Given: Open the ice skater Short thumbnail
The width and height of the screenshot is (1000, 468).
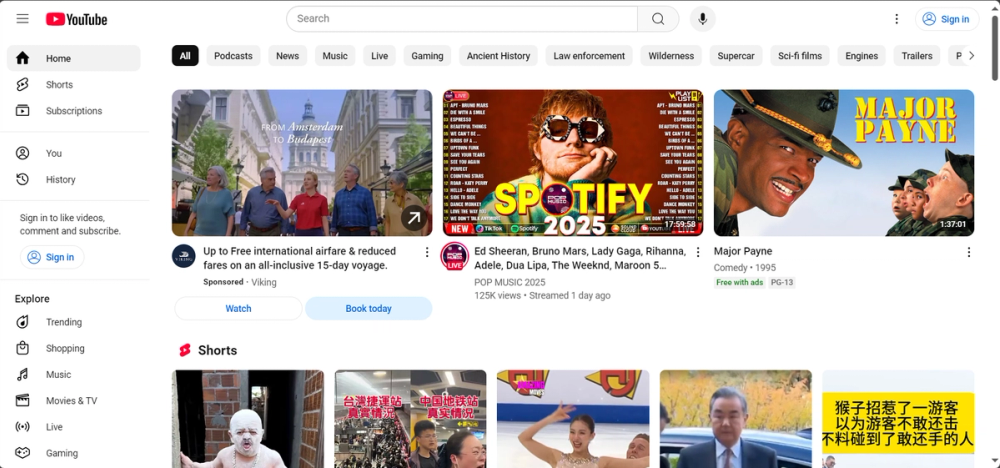Looking at the screenshot, I should point(573,419).
